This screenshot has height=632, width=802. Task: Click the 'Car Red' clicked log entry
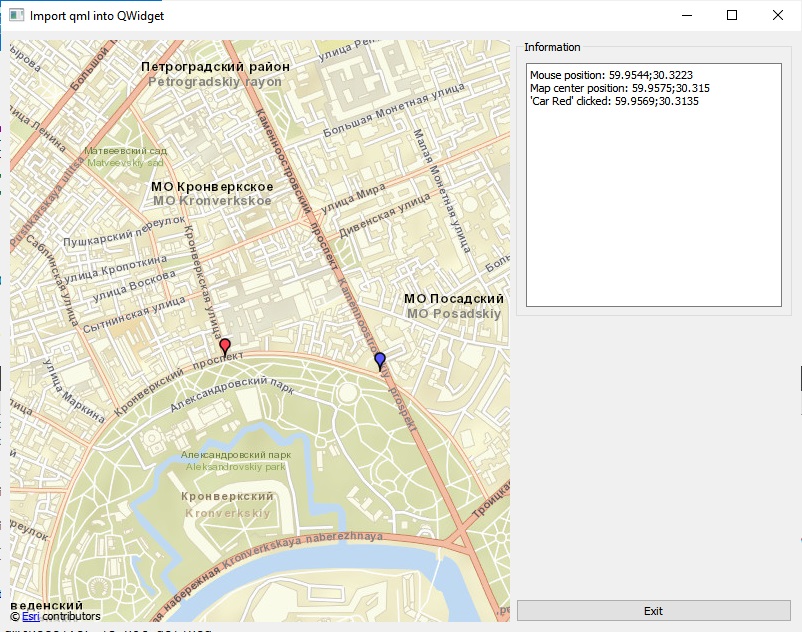(614, 101)
